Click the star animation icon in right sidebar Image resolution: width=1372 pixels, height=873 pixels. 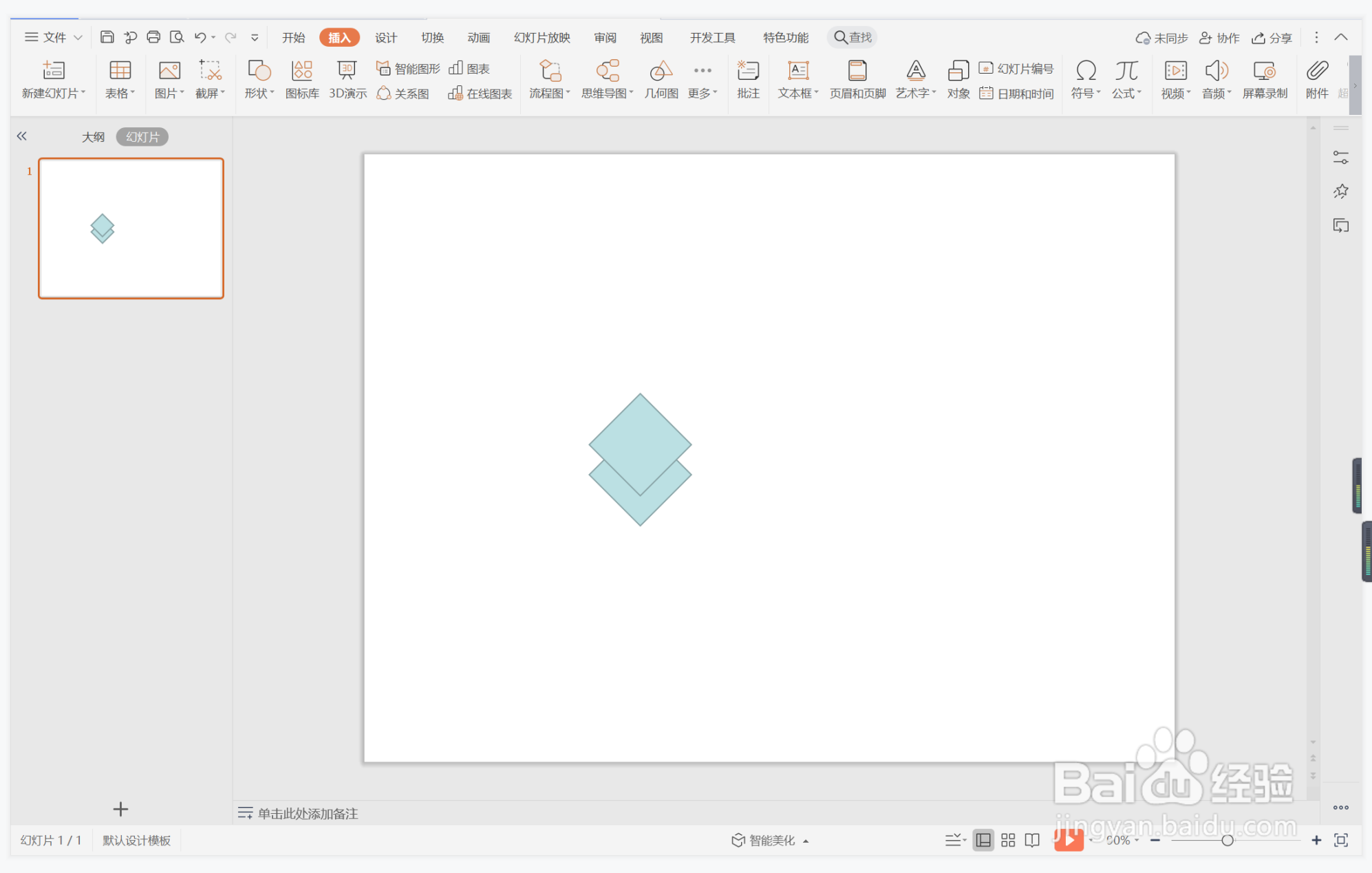point(1340,191)
